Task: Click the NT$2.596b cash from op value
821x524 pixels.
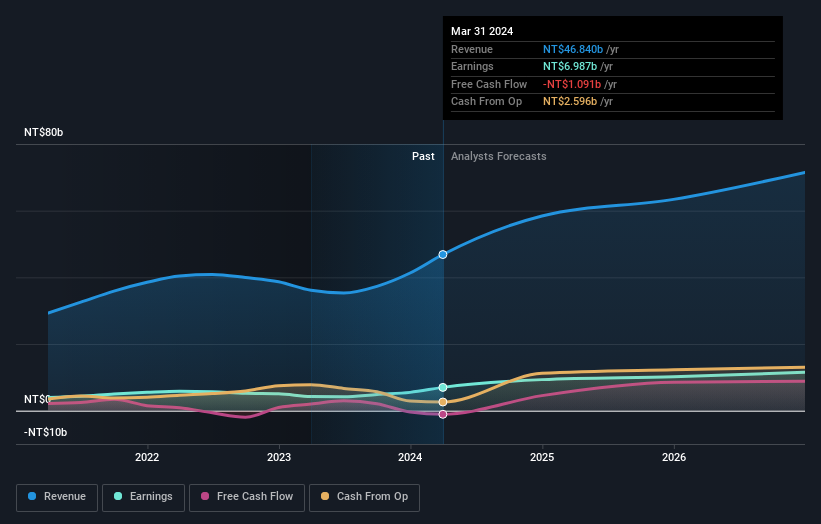Action: [570, 102]
